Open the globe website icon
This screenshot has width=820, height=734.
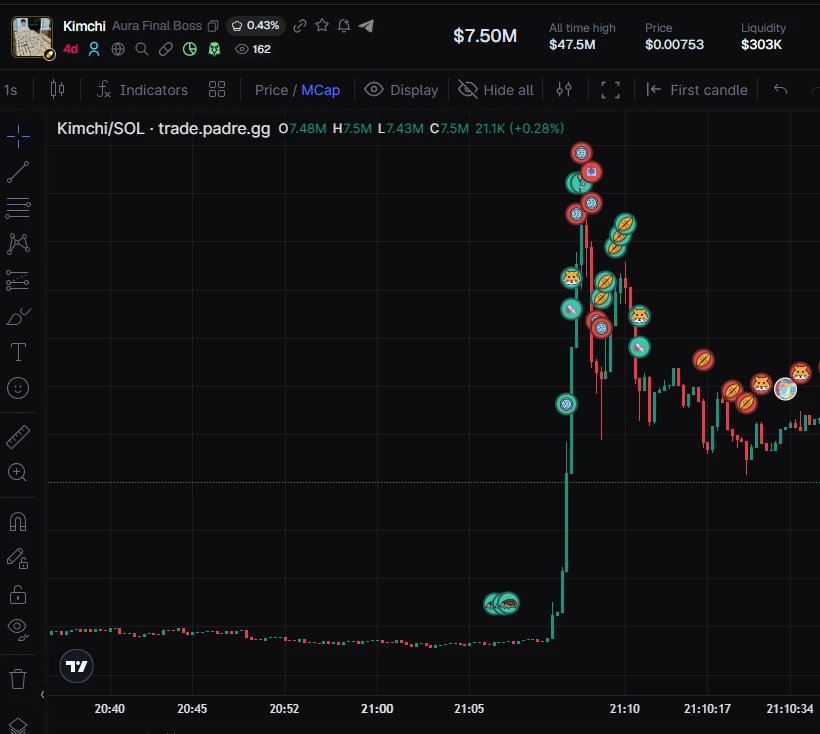click(x=118, y=49)
